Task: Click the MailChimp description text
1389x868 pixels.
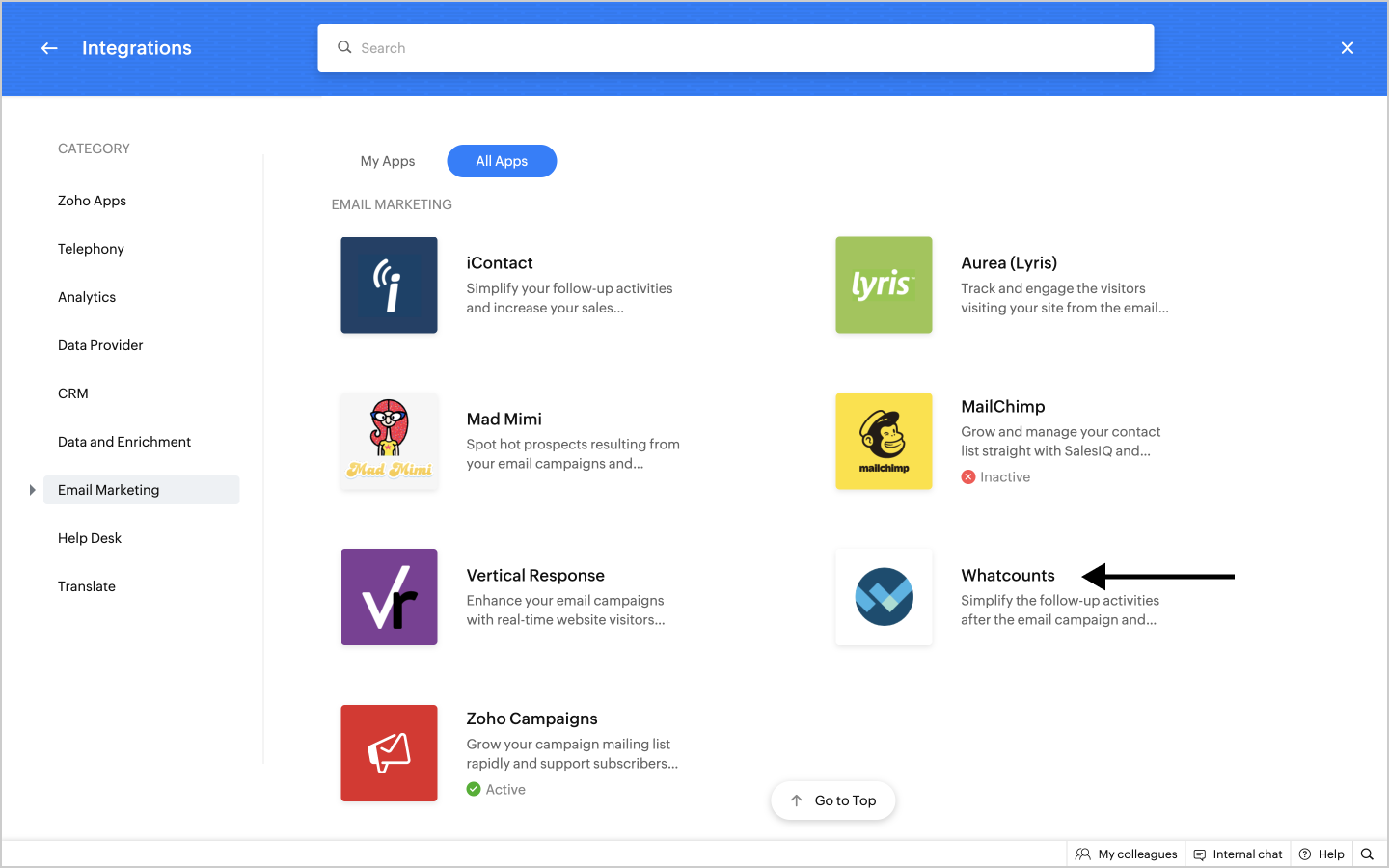Action: pyautogui.click(x=1060, y=442)
